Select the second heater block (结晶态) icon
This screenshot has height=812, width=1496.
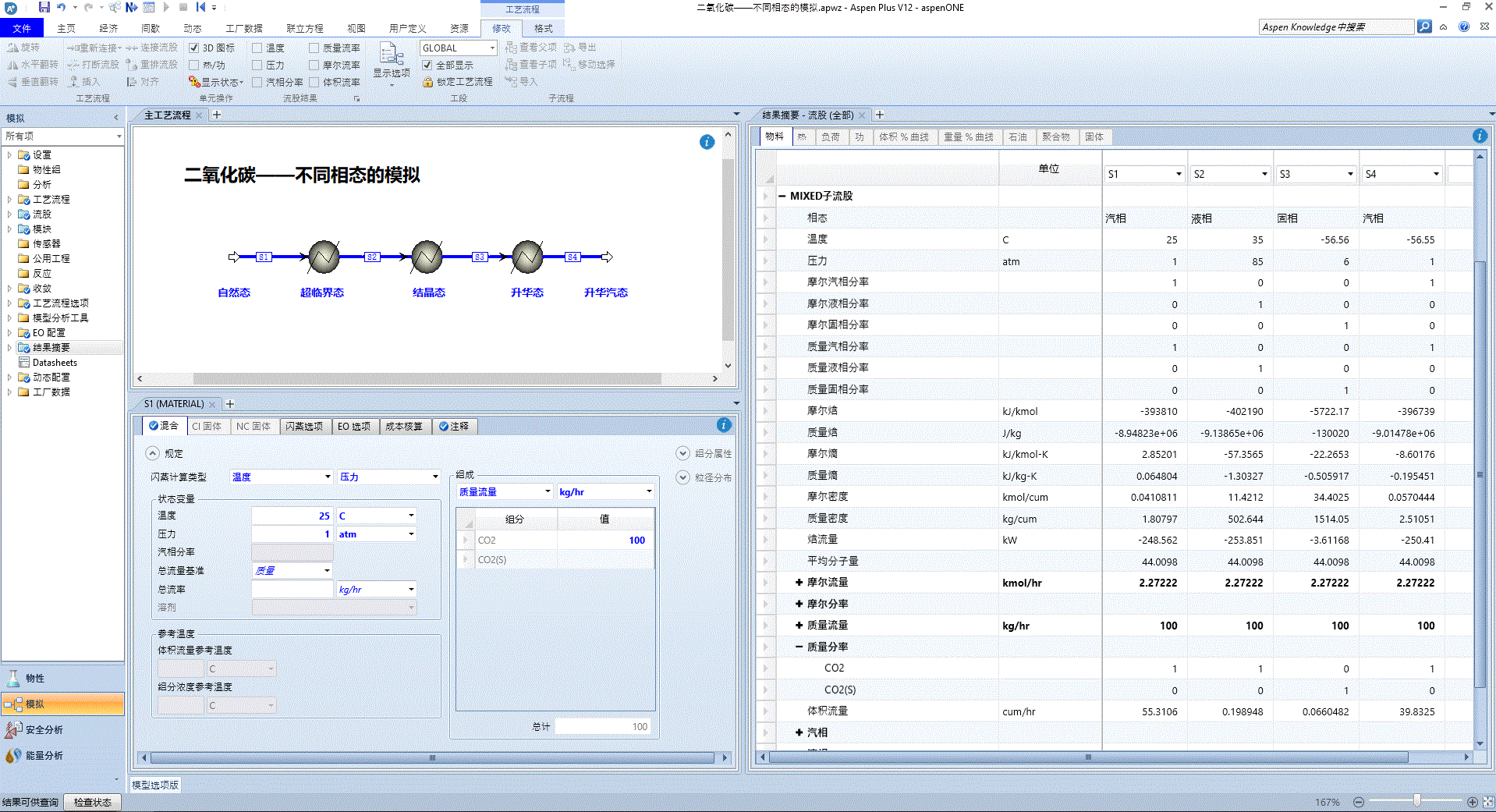click(x=427, y=257)
